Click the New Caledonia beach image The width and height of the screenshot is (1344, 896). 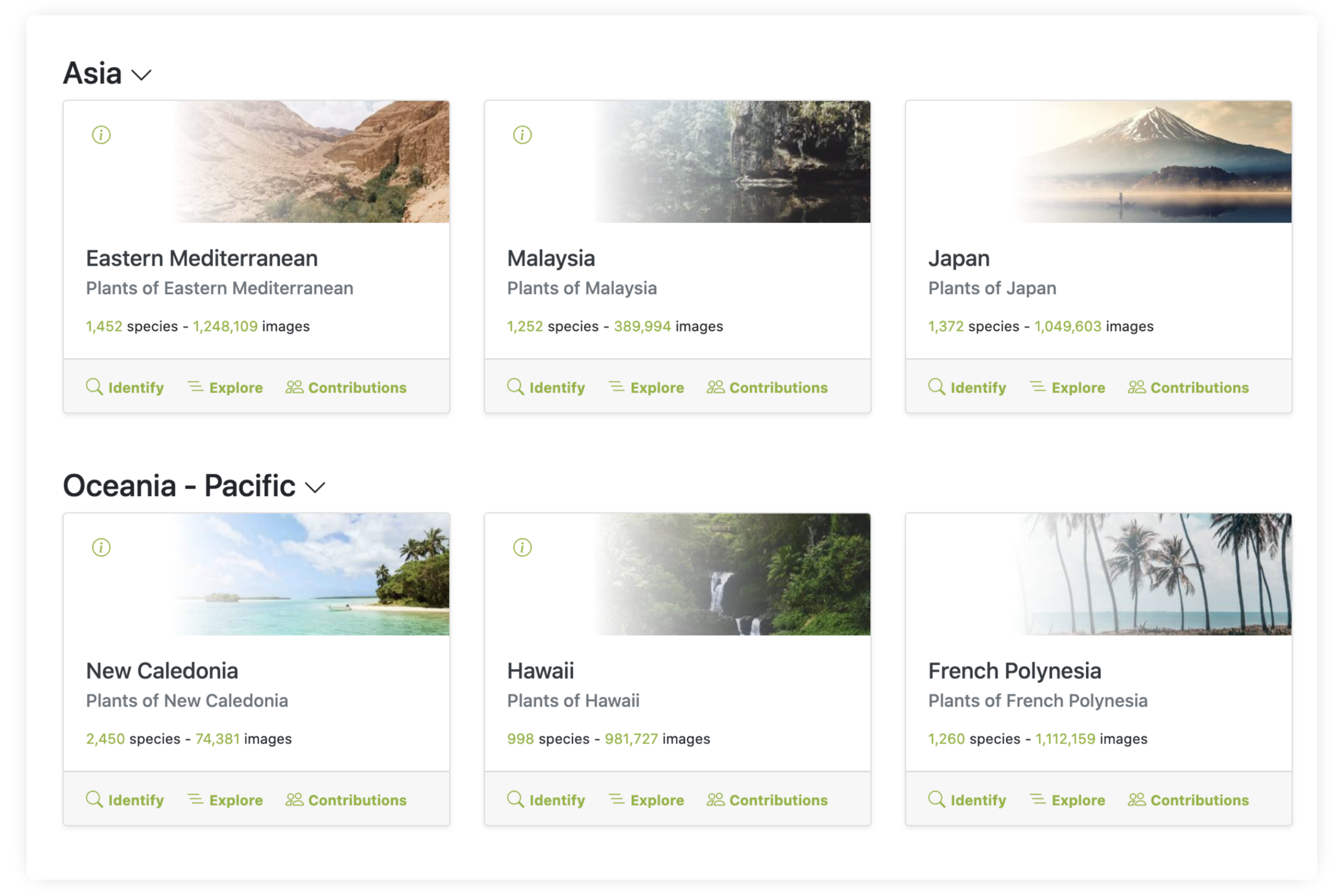pos(311,574)
